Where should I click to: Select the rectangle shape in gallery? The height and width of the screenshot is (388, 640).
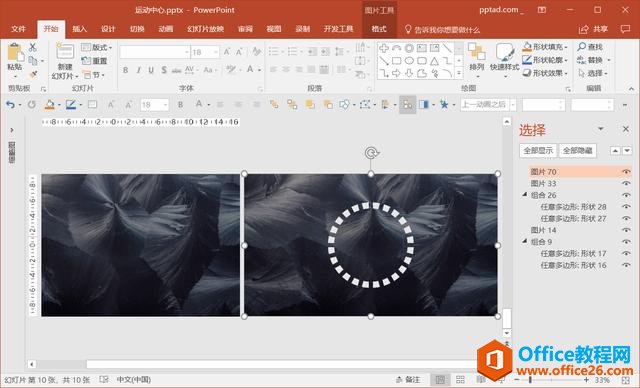(396, 61)
